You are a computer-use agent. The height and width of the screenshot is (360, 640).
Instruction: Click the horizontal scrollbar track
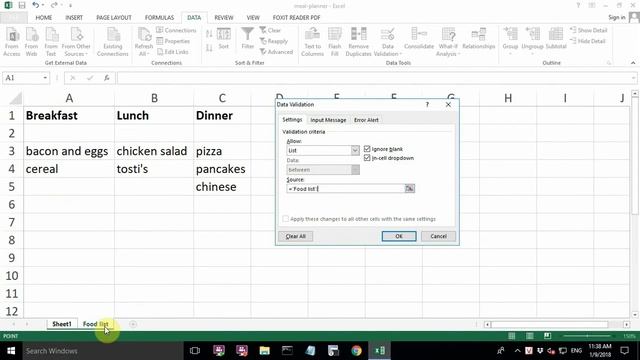[557, 324]
